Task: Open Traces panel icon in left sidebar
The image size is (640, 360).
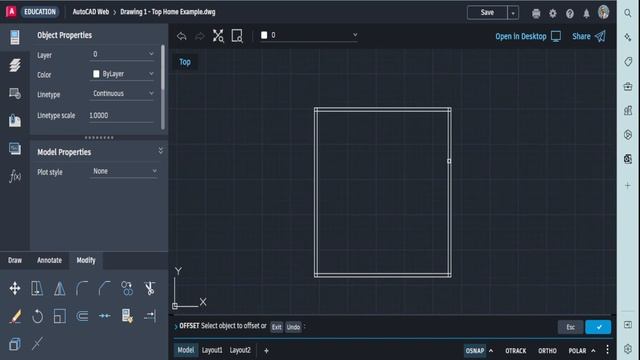Action: [15, 149]
